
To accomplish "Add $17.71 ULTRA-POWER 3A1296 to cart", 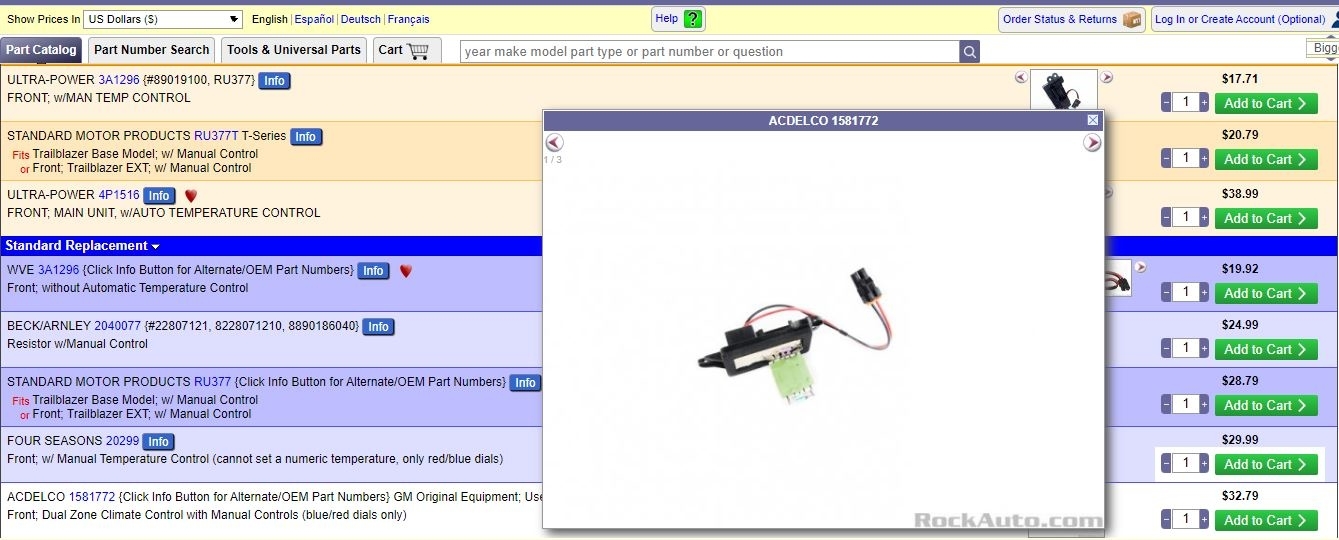I will coord(1266,103).
